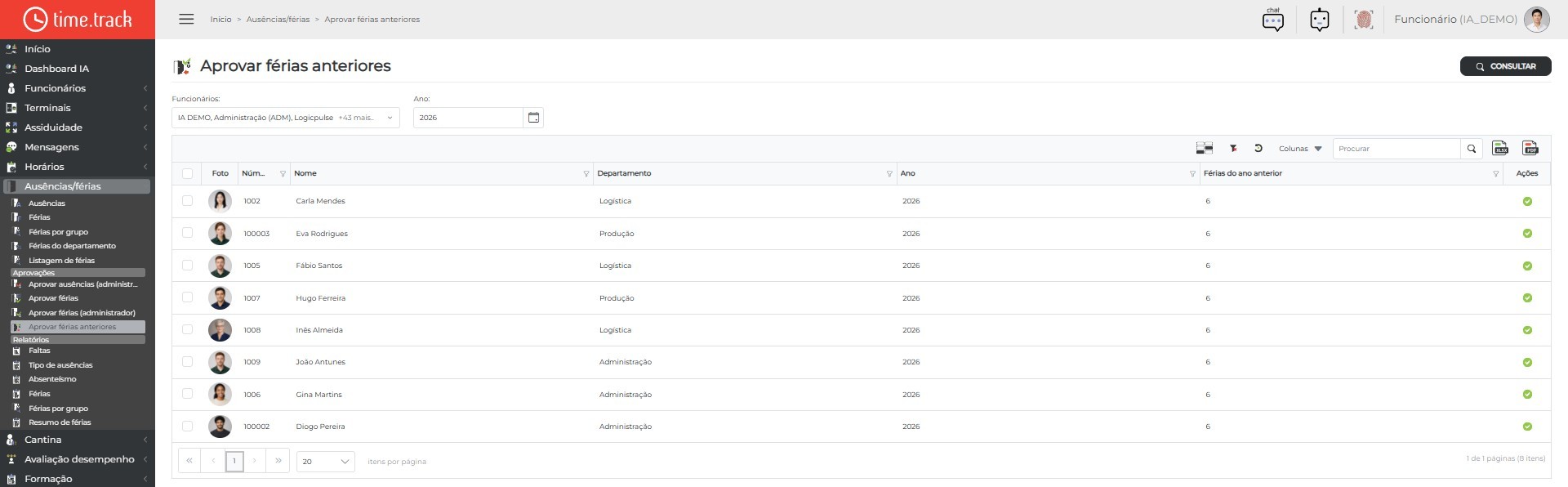Export the table to PDF

tap(1530, 148)
